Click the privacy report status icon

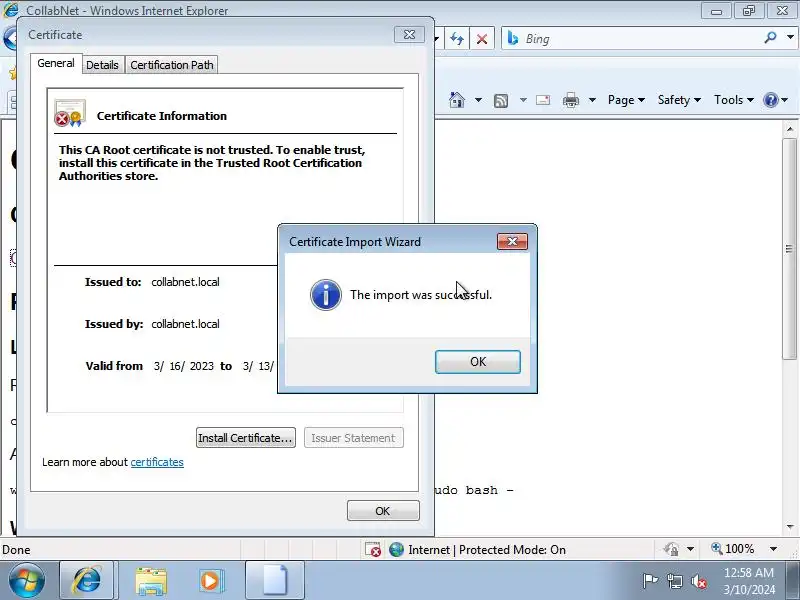point(671,549)
